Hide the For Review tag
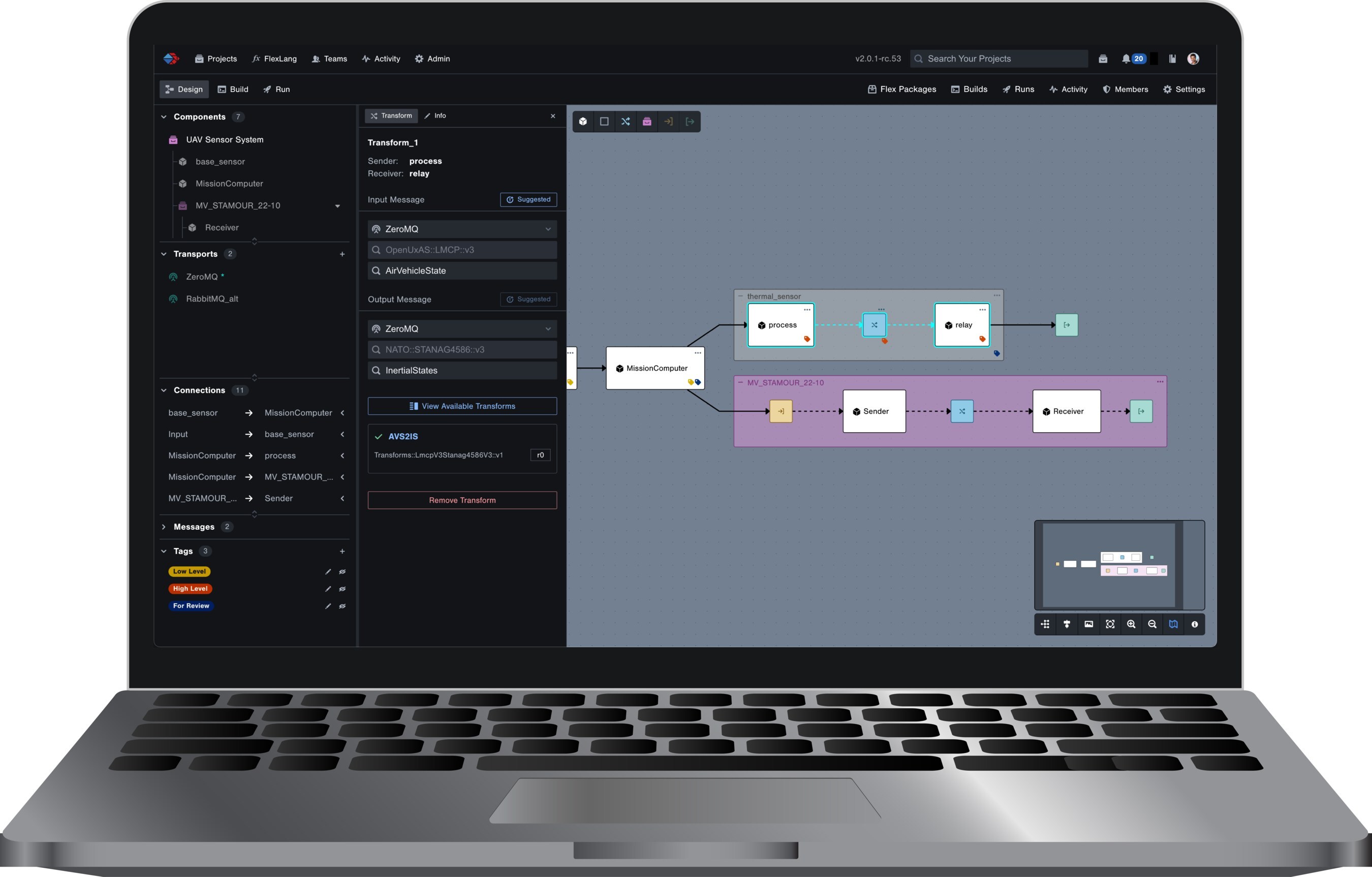 point(342,606)
